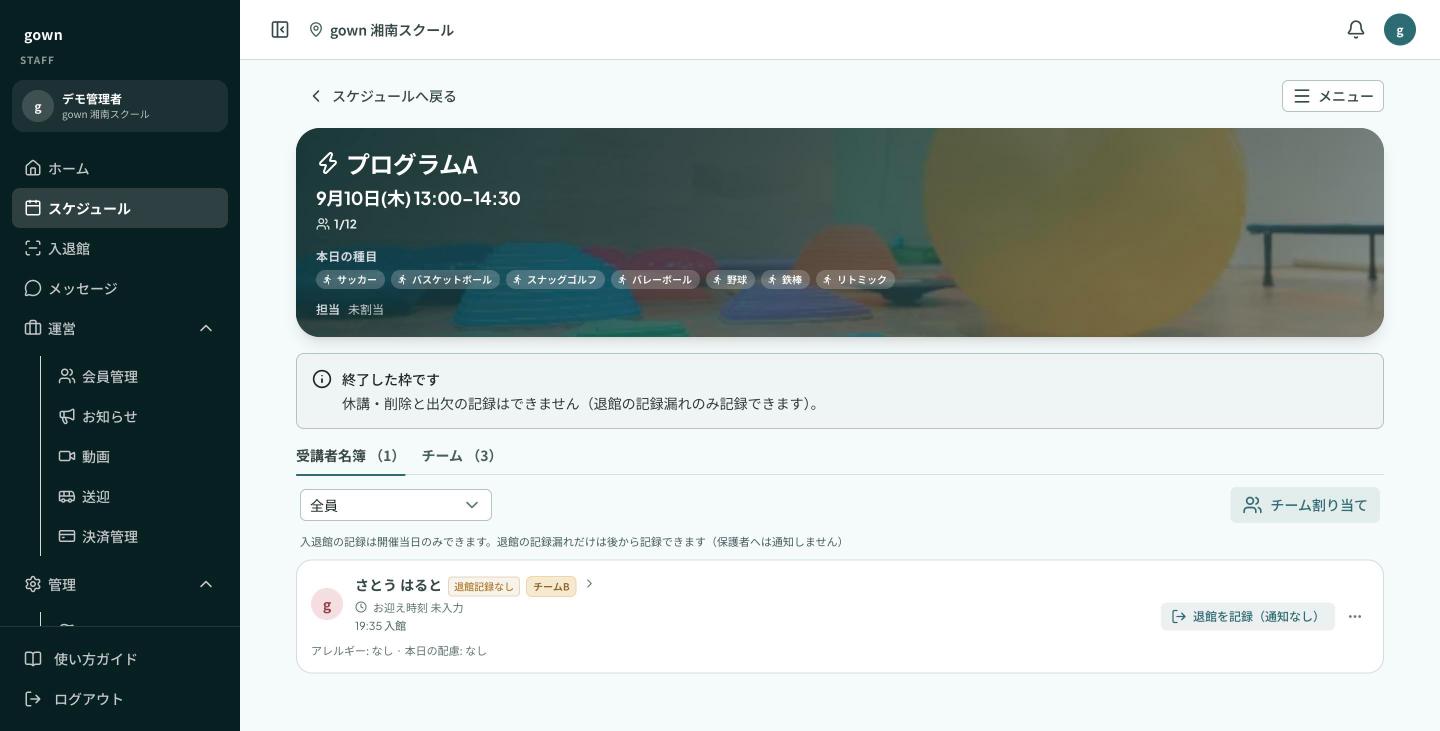Open お知らせ page
Image resolution: width=1440 pixels, height=731 pixels.
(x=138, y=416)
